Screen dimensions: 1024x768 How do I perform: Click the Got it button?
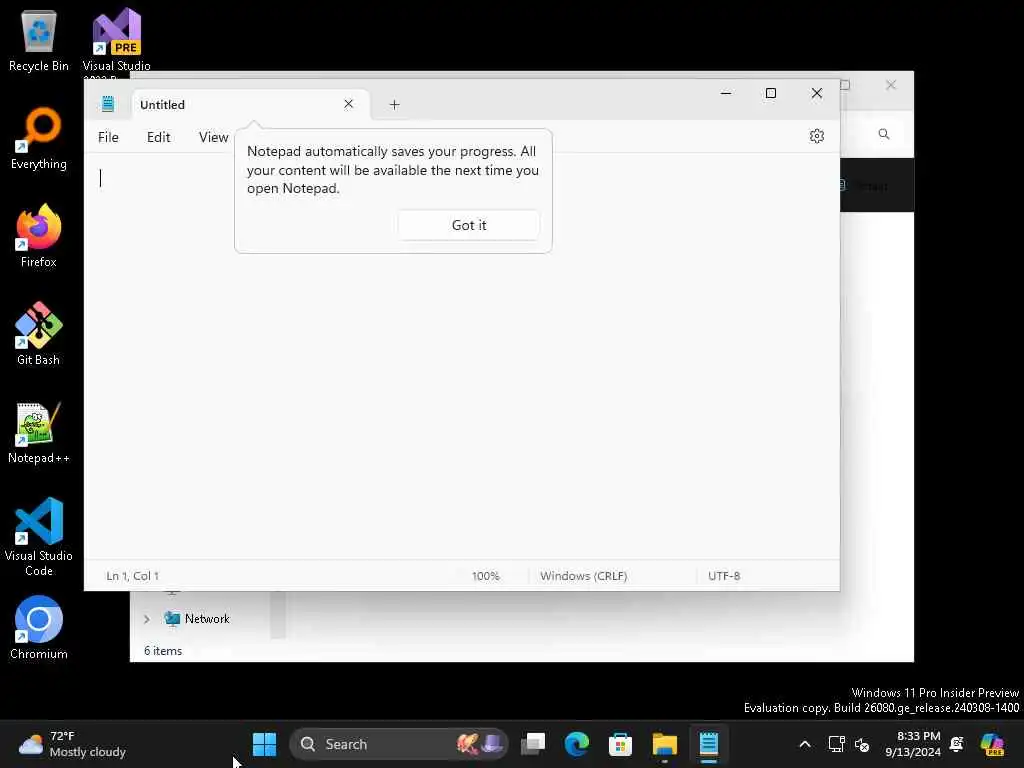coord(469,225)
